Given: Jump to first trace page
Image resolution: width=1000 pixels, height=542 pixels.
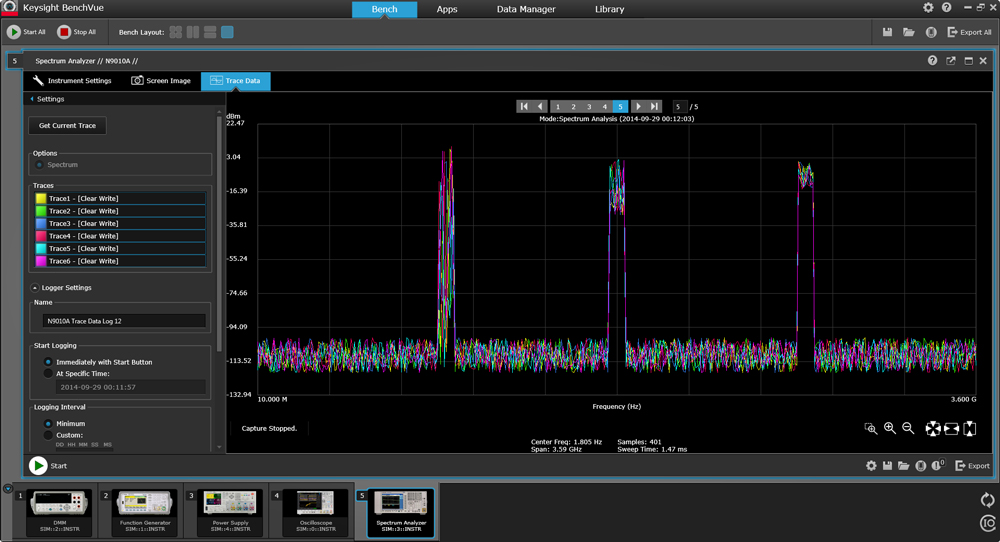Looking at the screenshot, I should (524, 106).
